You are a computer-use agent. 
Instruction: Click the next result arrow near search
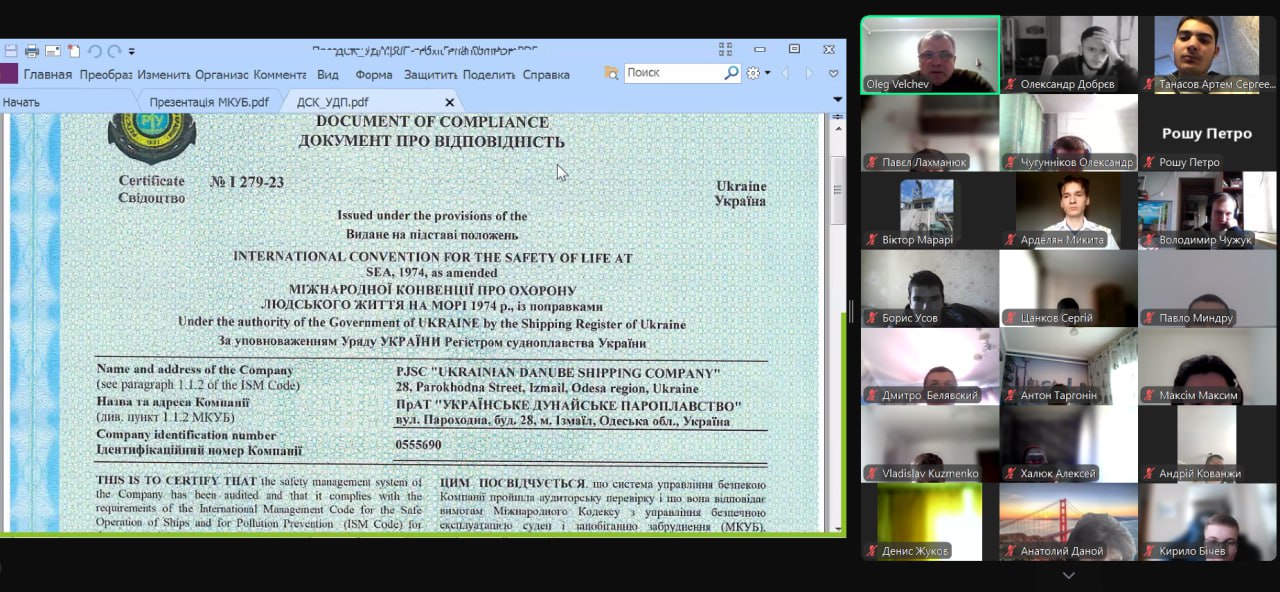click(x=809, y=73)
